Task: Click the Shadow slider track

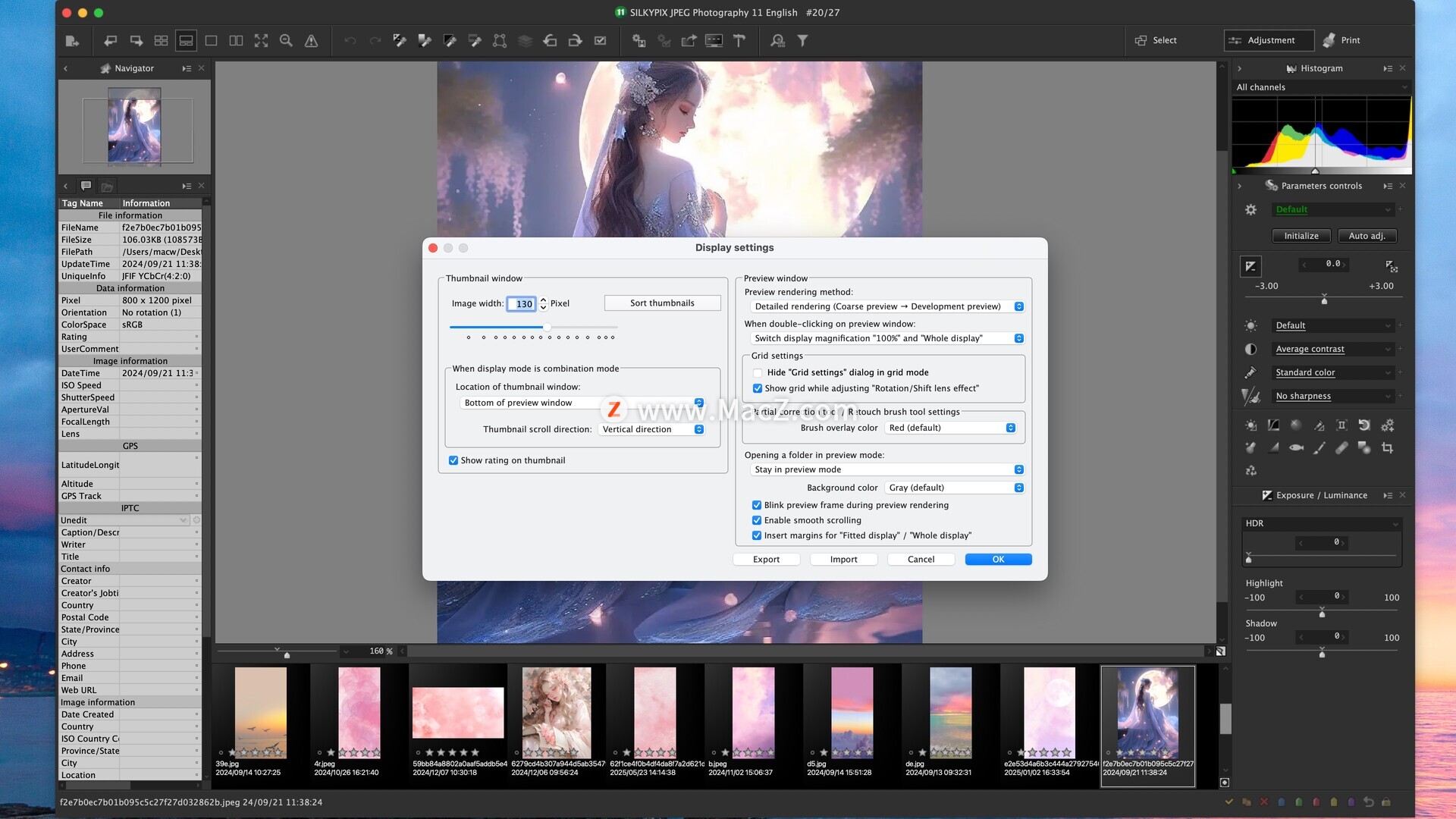Action: (1322, 649)
